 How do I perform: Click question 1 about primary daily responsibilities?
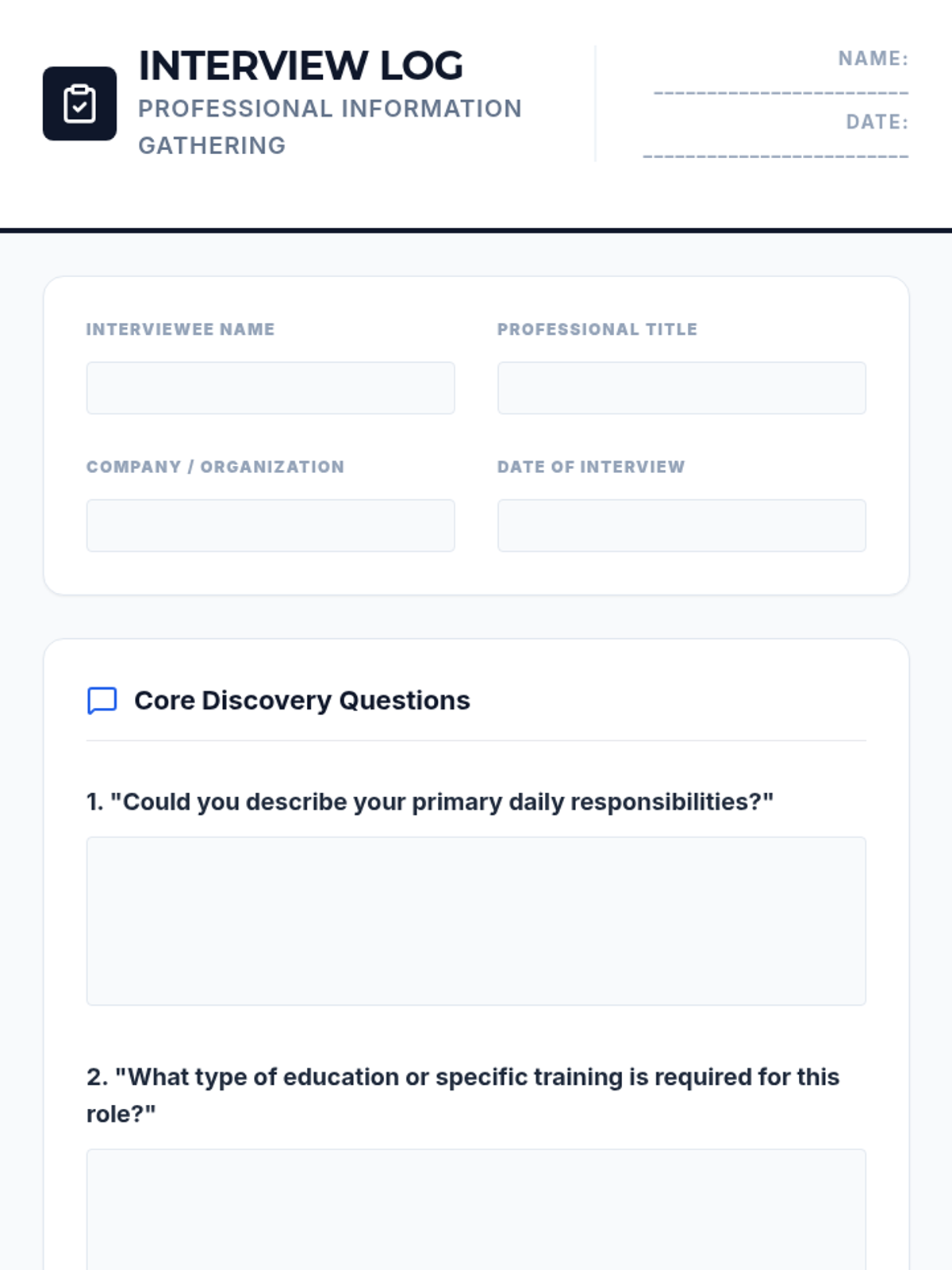tap(429, 802)
